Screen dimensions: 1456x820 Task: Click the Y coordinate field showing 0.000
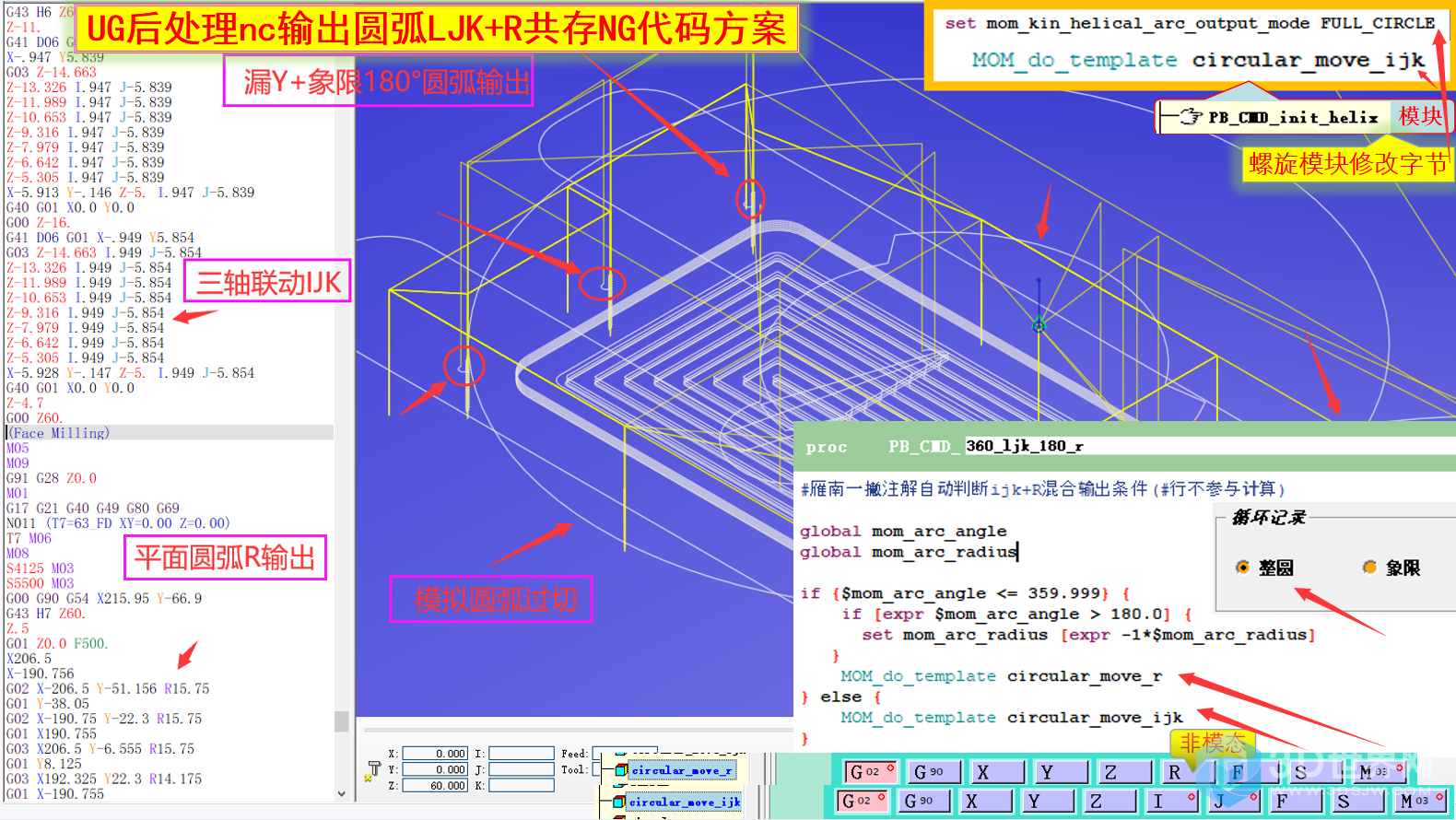click(x=435, y=769)
